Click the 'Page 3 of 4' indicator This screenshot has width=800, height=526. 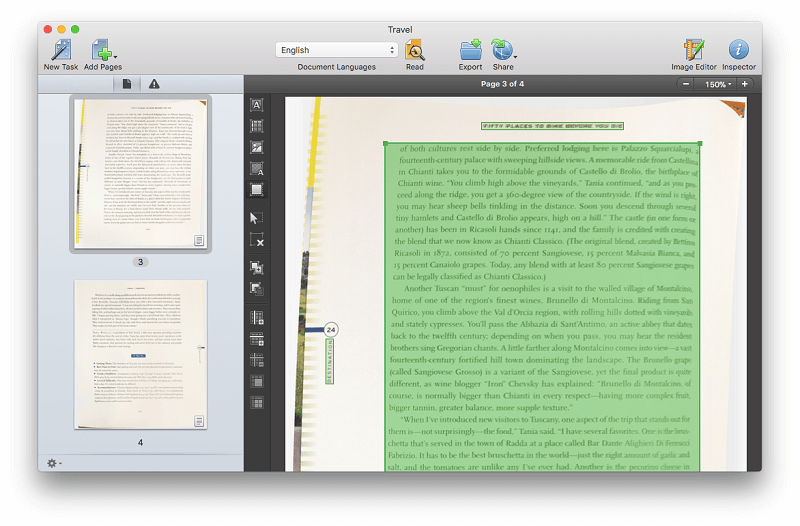tap(502, 84)
